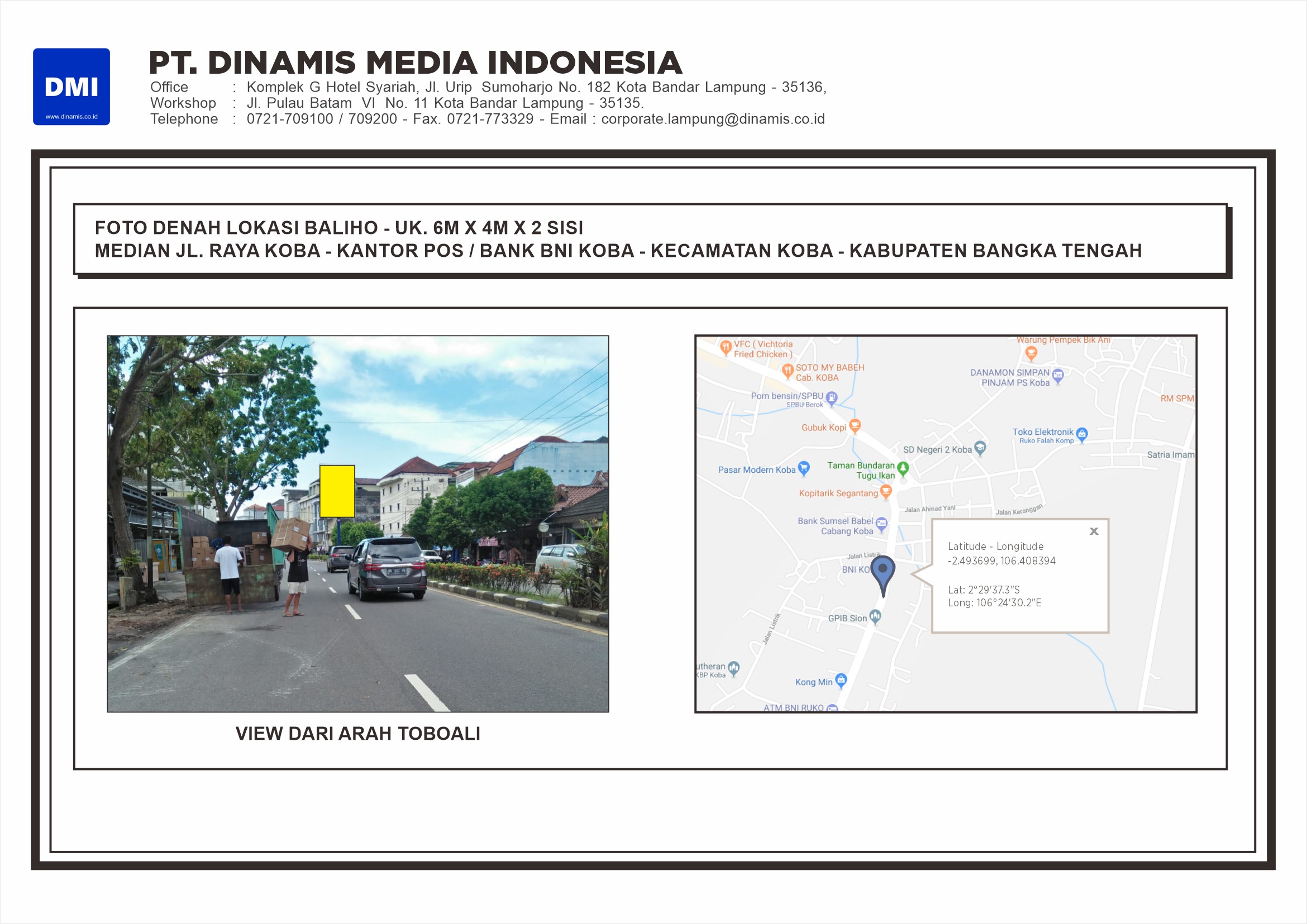Screen dimensions: 1307x924
Task: Click the Jalan Kerangan street label
Action: point(1019,510)
